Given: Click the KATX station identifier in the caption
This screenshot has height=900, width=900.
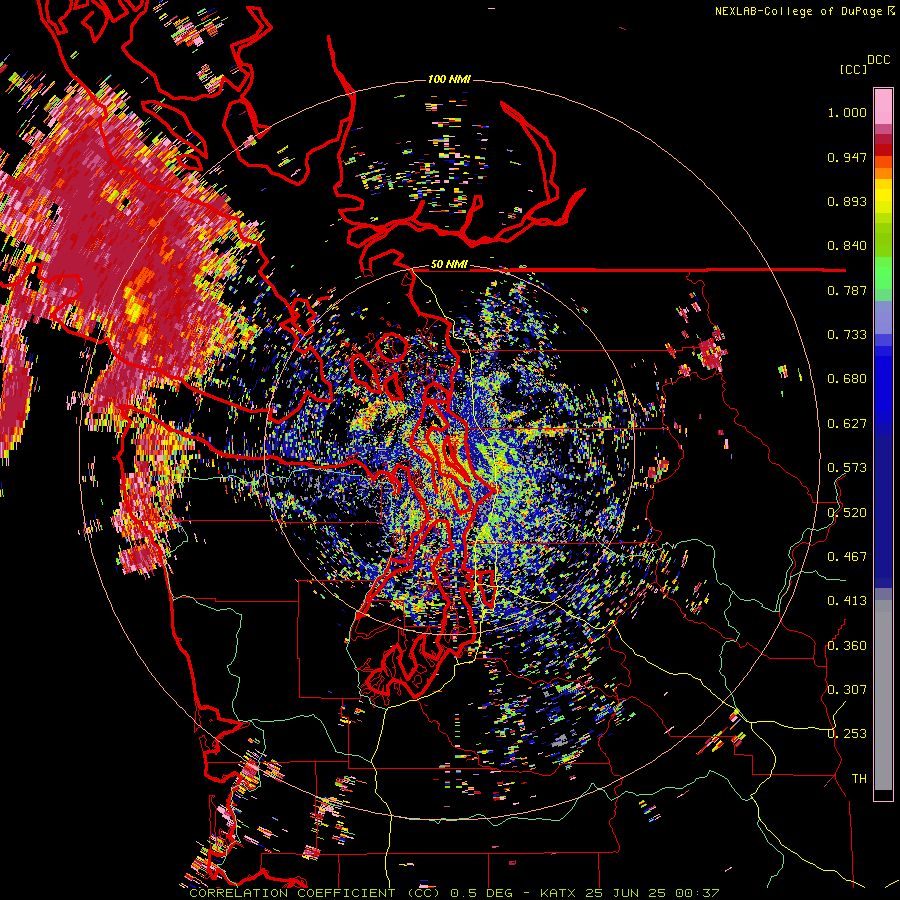Looking at the screenshot, I should click(x=557, y=893).
